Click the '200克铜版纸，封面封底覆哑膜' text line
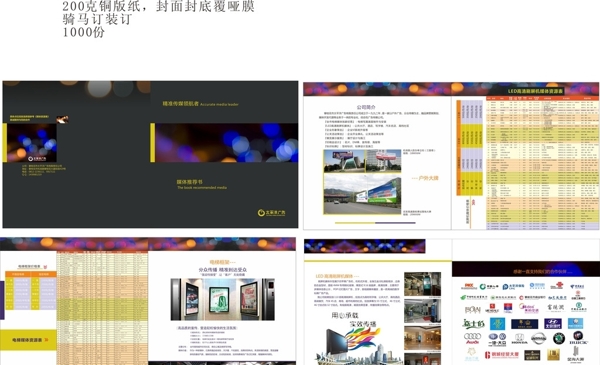 click(158, 6)
